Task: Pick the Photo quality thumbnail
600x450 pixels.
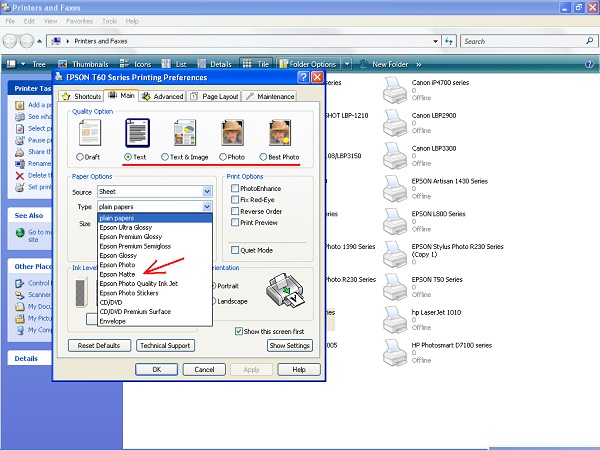Action: pos(232,133)
